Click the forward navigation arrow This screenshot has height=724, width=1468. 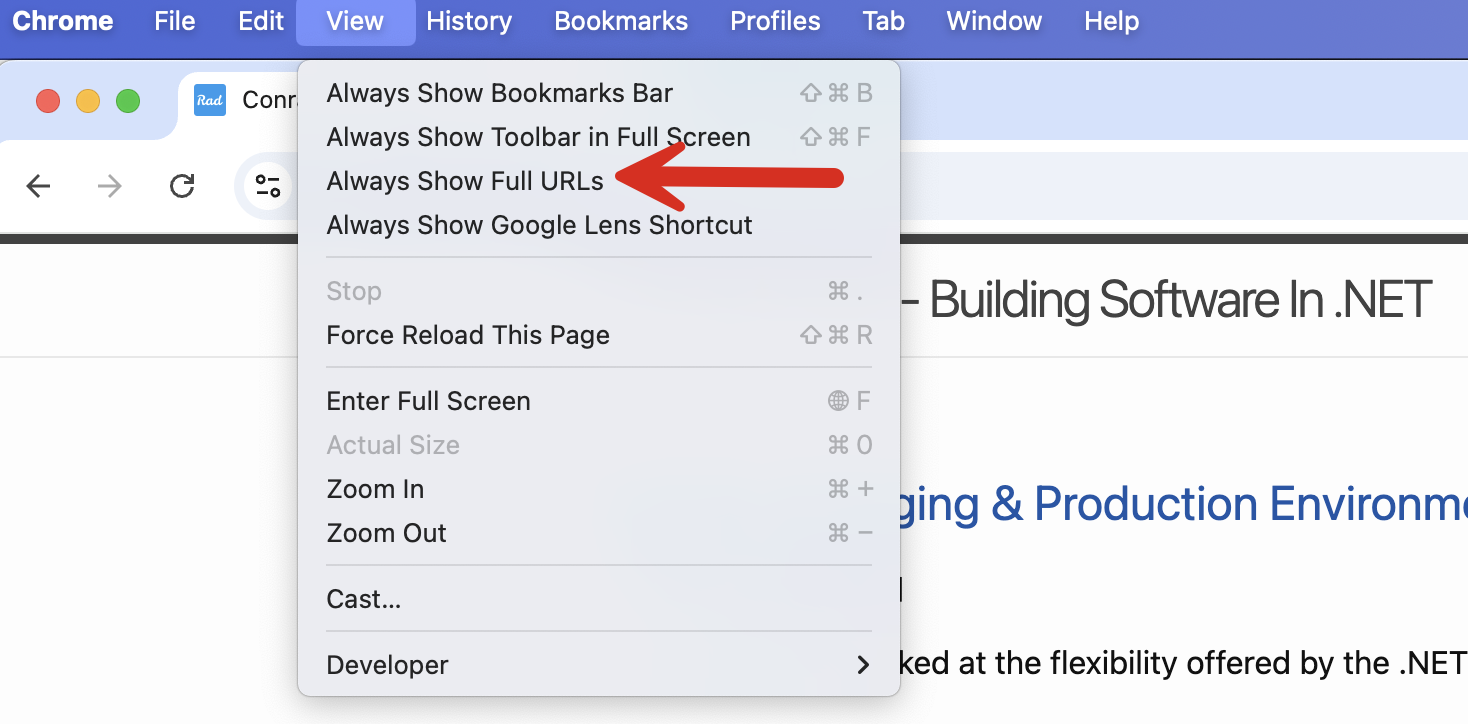coord(110,186)
